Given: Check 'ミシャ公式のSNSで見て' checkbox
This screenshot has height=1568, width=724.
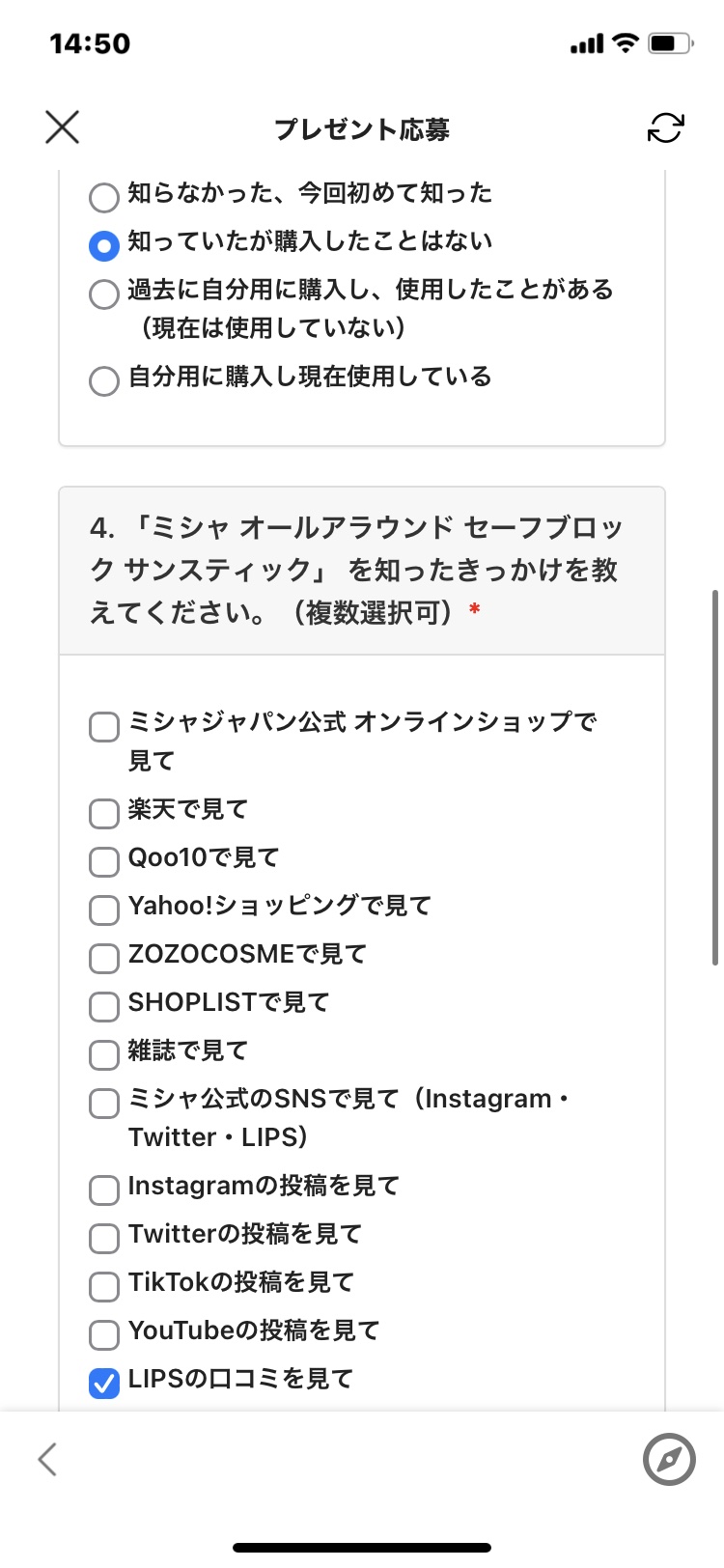Looking at the screenshot, I should point(104,1103).
